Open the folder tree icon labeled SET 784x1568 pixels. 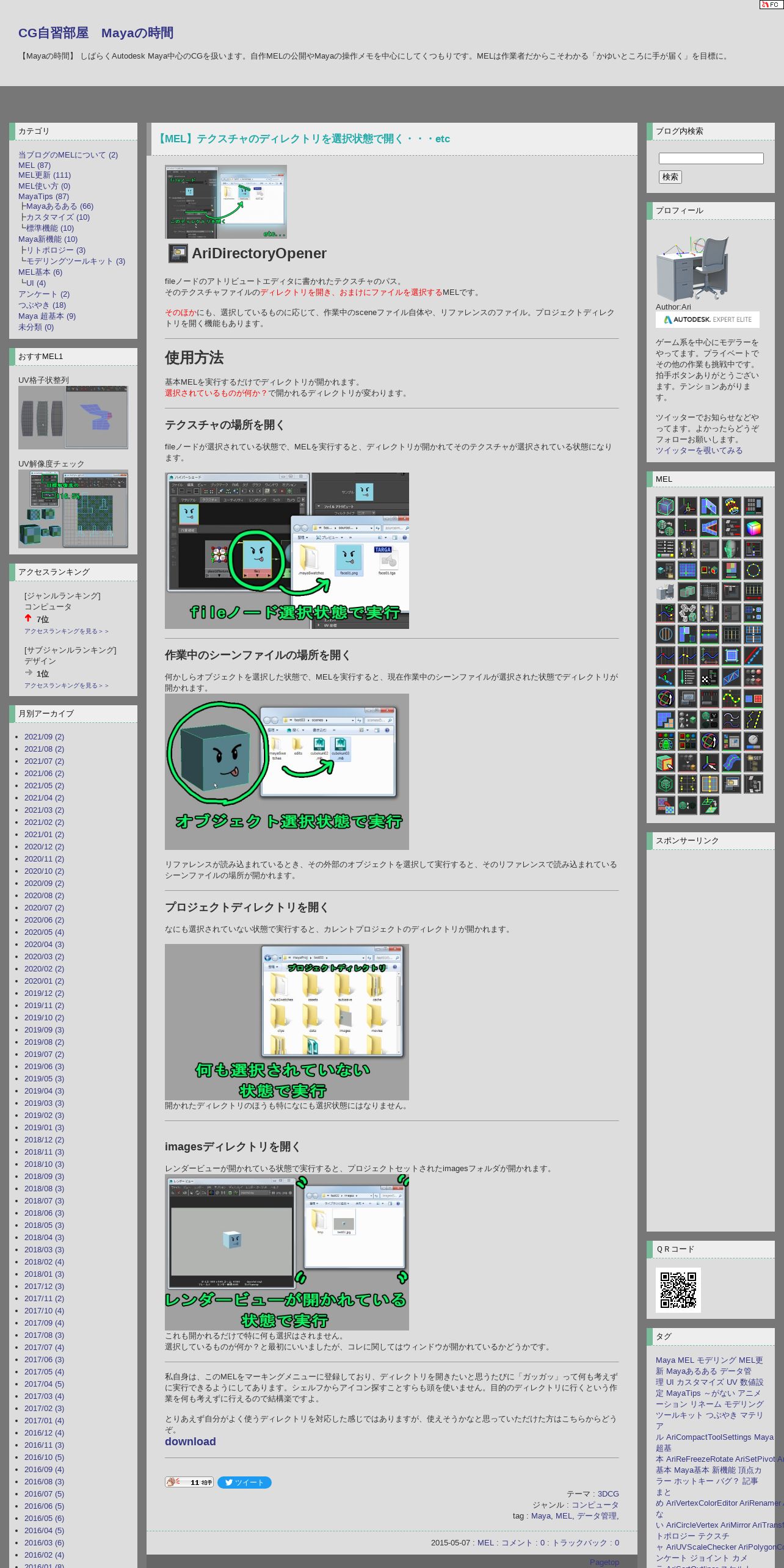pyautogui.click(x=753, y=763)
